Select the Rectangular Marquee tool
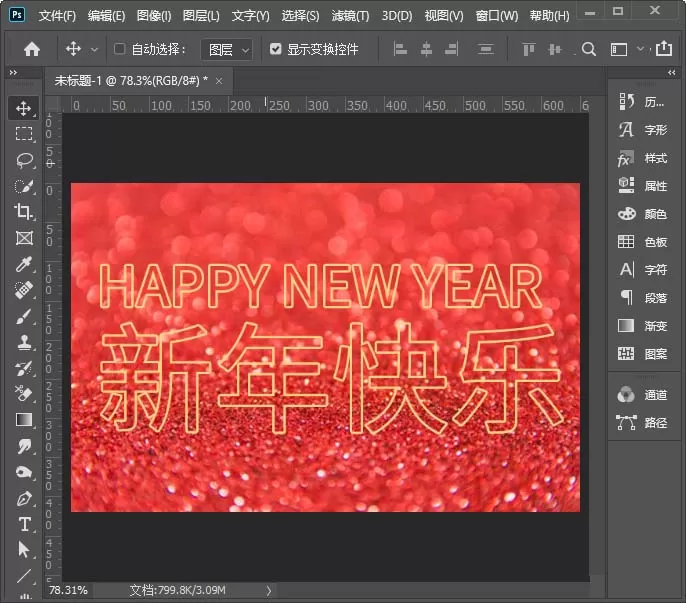The width and height of the screenshot is (686, 603). pyautogui.click(x=24, y=133)
